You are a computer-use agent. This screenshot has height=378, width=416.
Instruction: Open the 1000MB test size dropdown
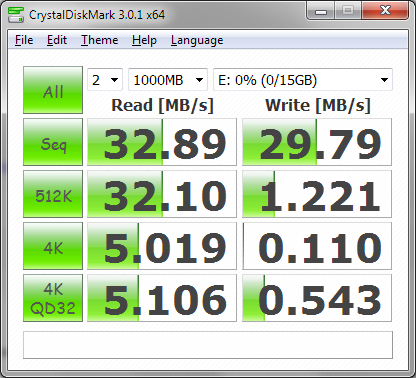(168, 80)
